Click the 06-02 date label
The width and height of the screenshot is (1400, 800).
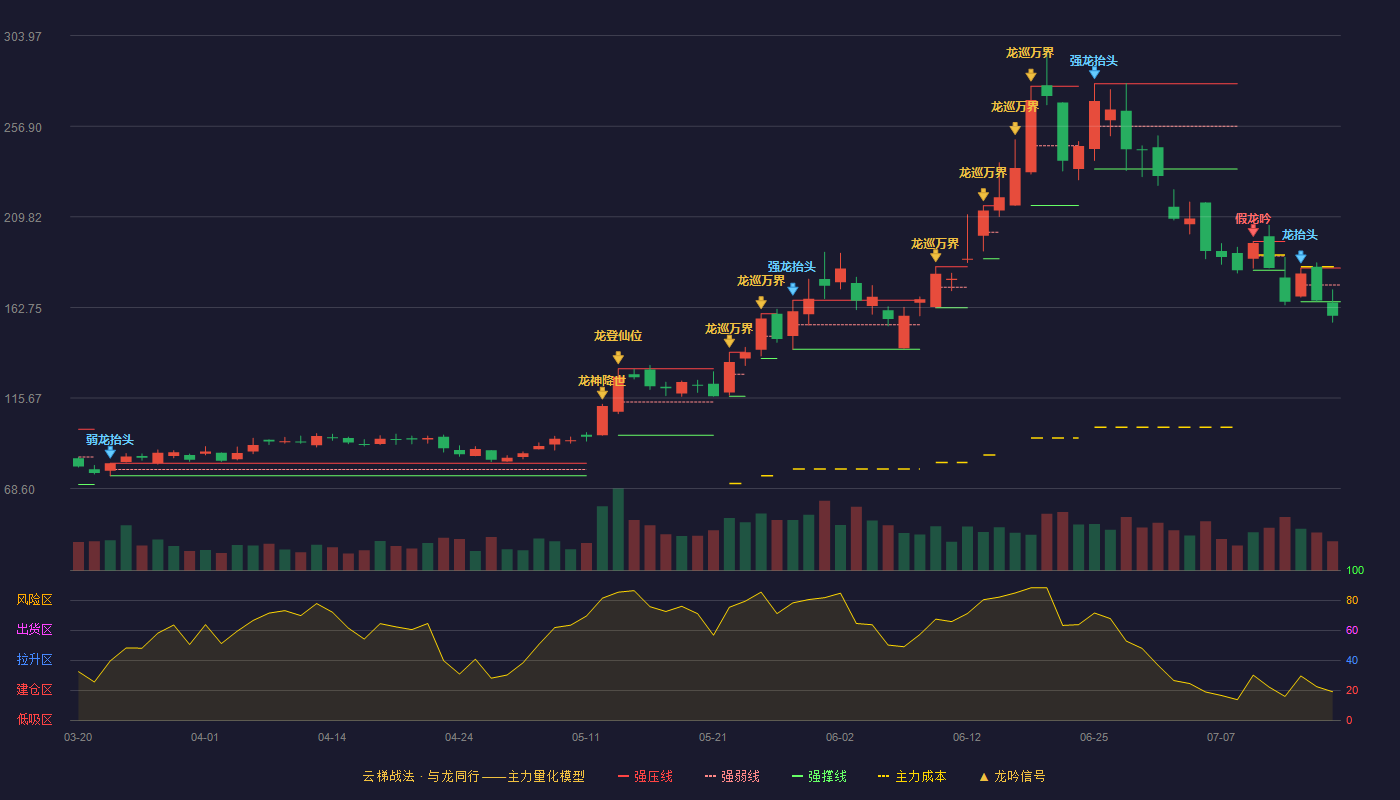pos(840,737)
